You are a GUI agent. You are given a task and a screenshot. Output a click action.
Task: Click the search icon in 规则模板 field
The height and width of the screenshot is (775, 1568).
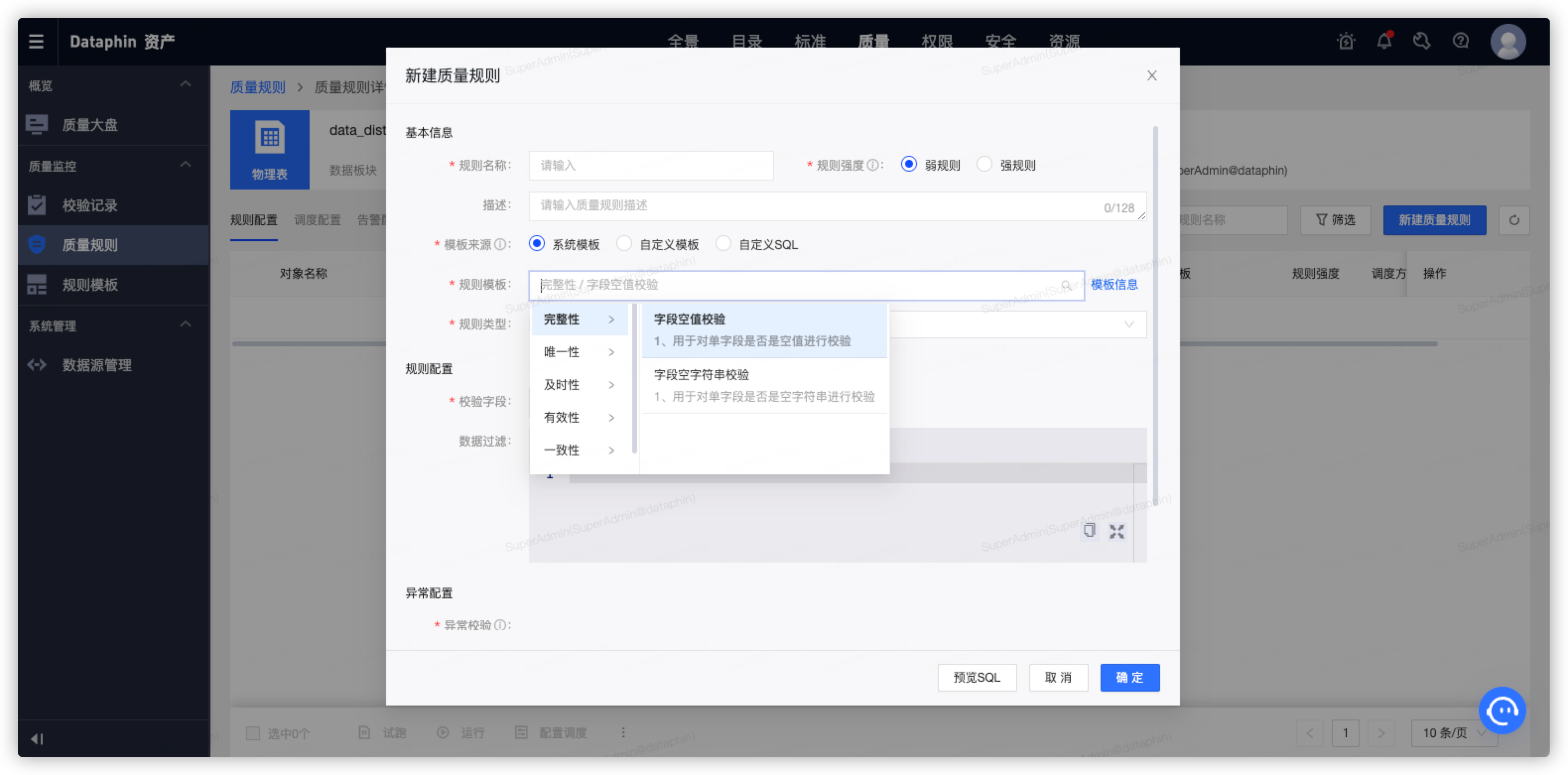pyautogui.click(x=1066, y=285)
